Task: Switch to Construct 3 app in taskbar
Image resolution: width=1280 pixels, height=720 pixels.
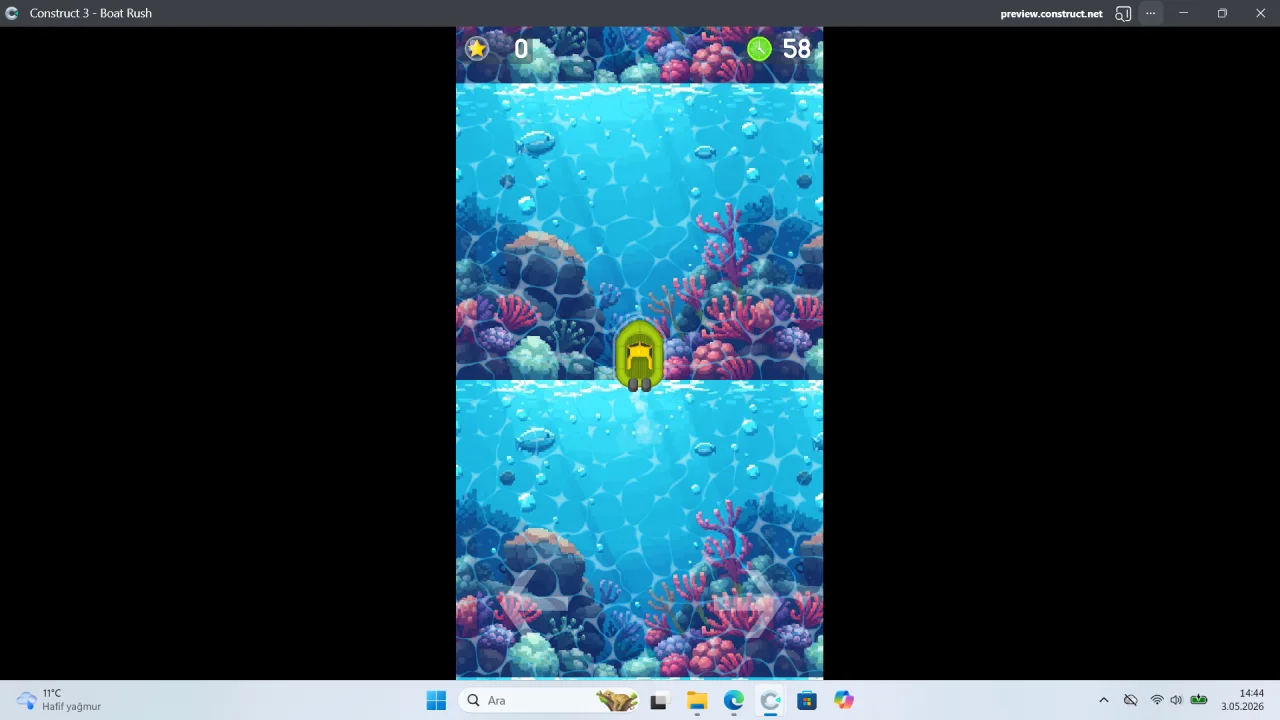Action: pos(770,701)
